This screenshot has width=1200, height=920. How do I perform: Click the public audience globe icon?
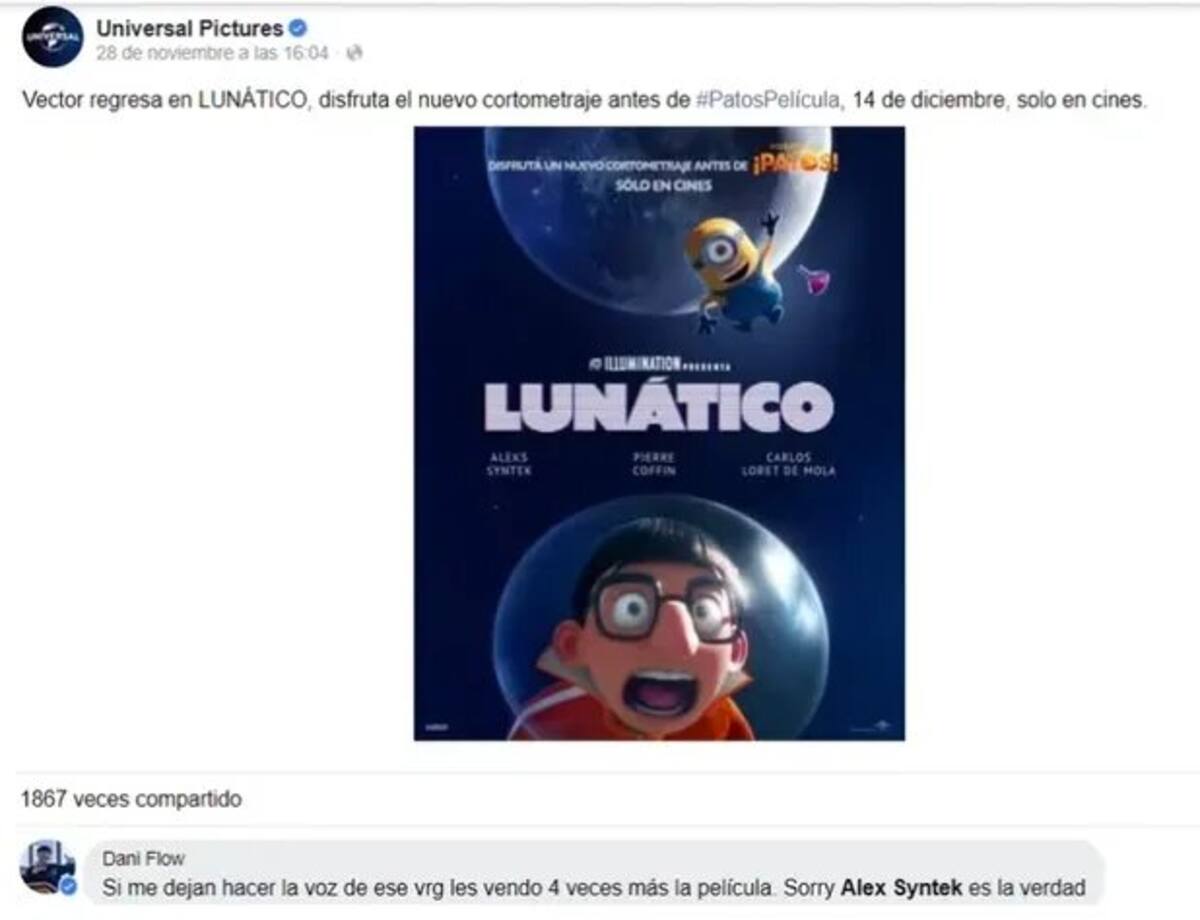pos(354,53)
